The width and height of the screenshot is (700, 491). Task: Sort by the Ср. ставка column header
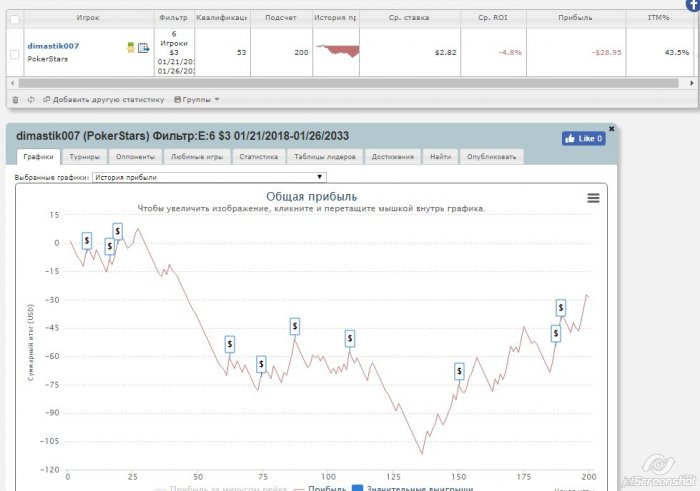pyautogui.click(x=409, y=18)
